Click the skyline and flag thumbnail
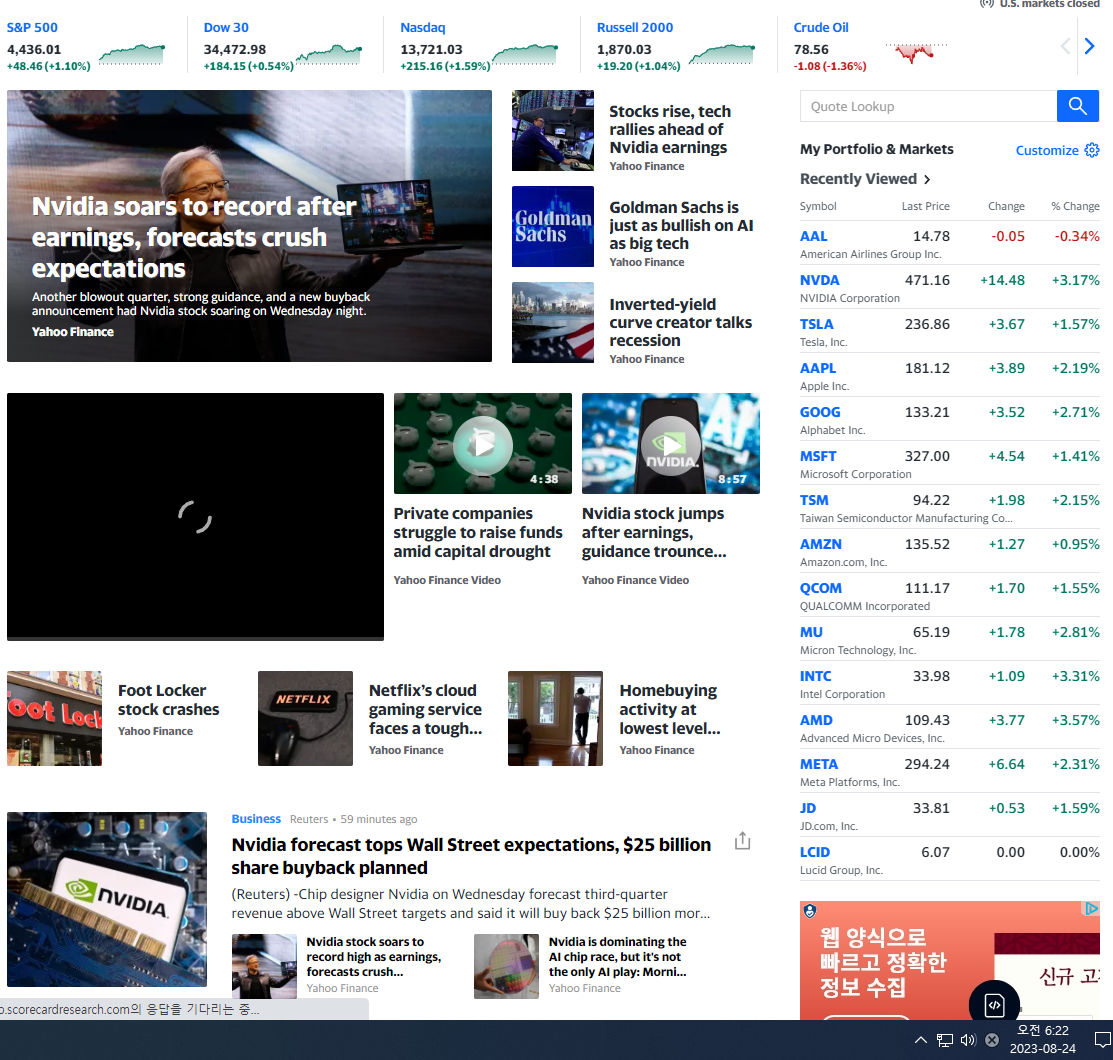The width and height of the screenshot is (1113, 1060). (x=553, y=322)
